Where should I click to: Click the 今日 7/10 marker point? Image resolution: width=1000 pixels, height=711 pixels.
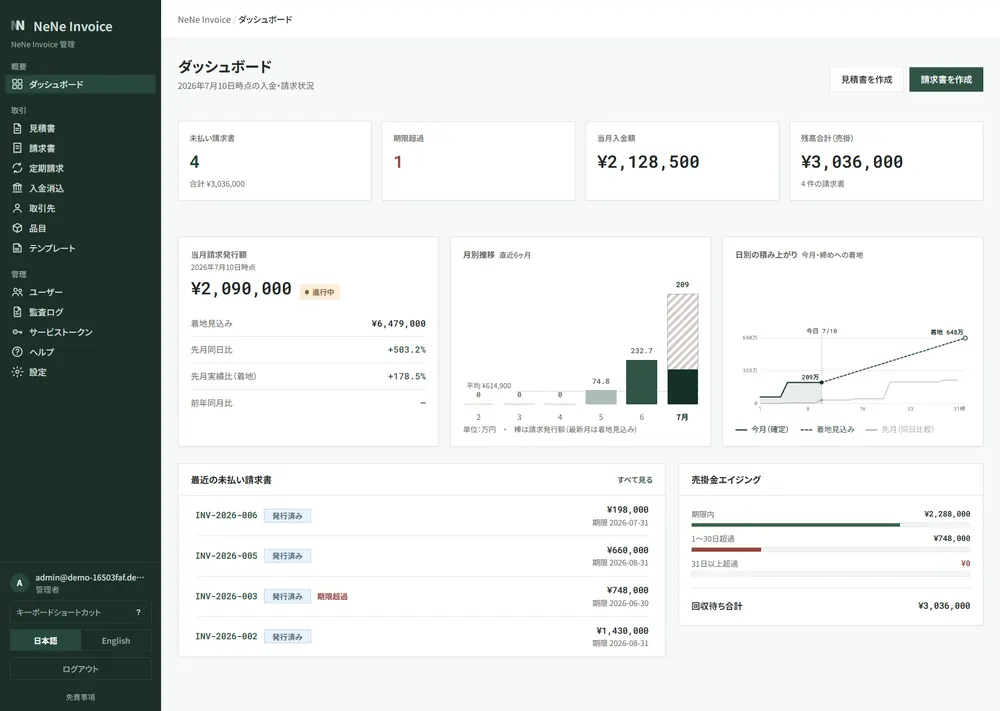click(821, 382)
